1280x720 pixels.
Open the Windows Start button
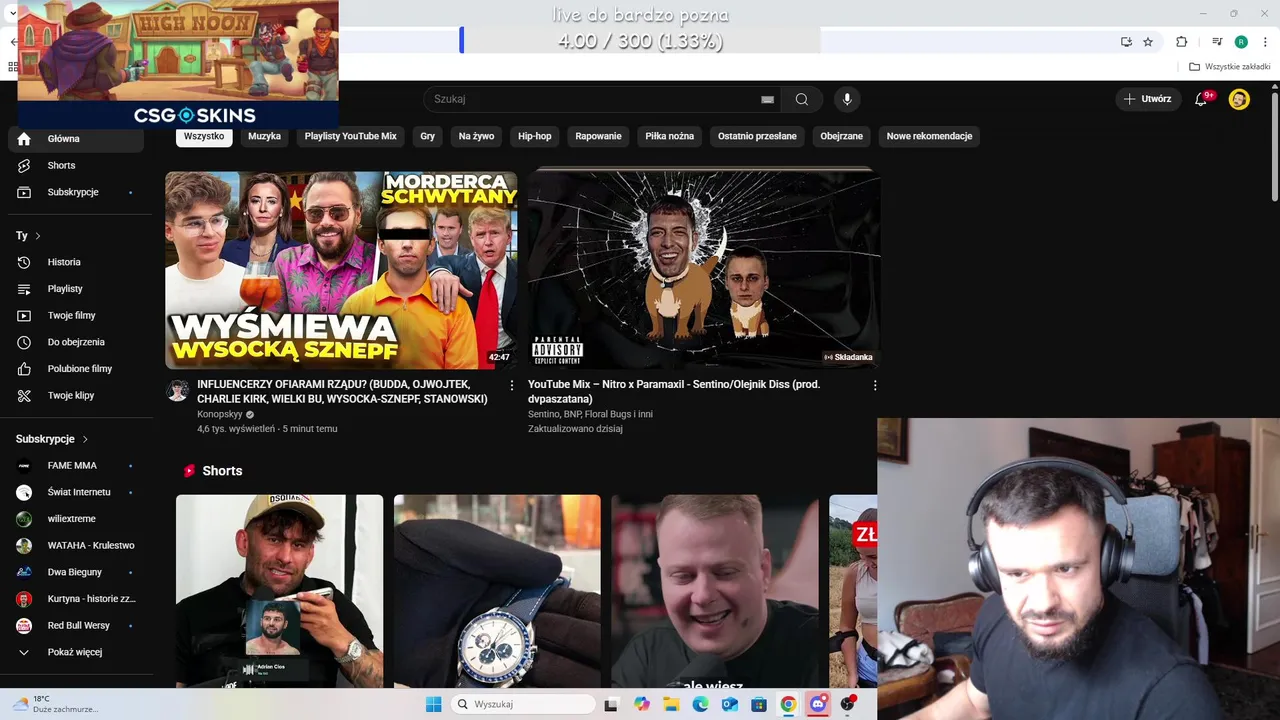[433, 704]
